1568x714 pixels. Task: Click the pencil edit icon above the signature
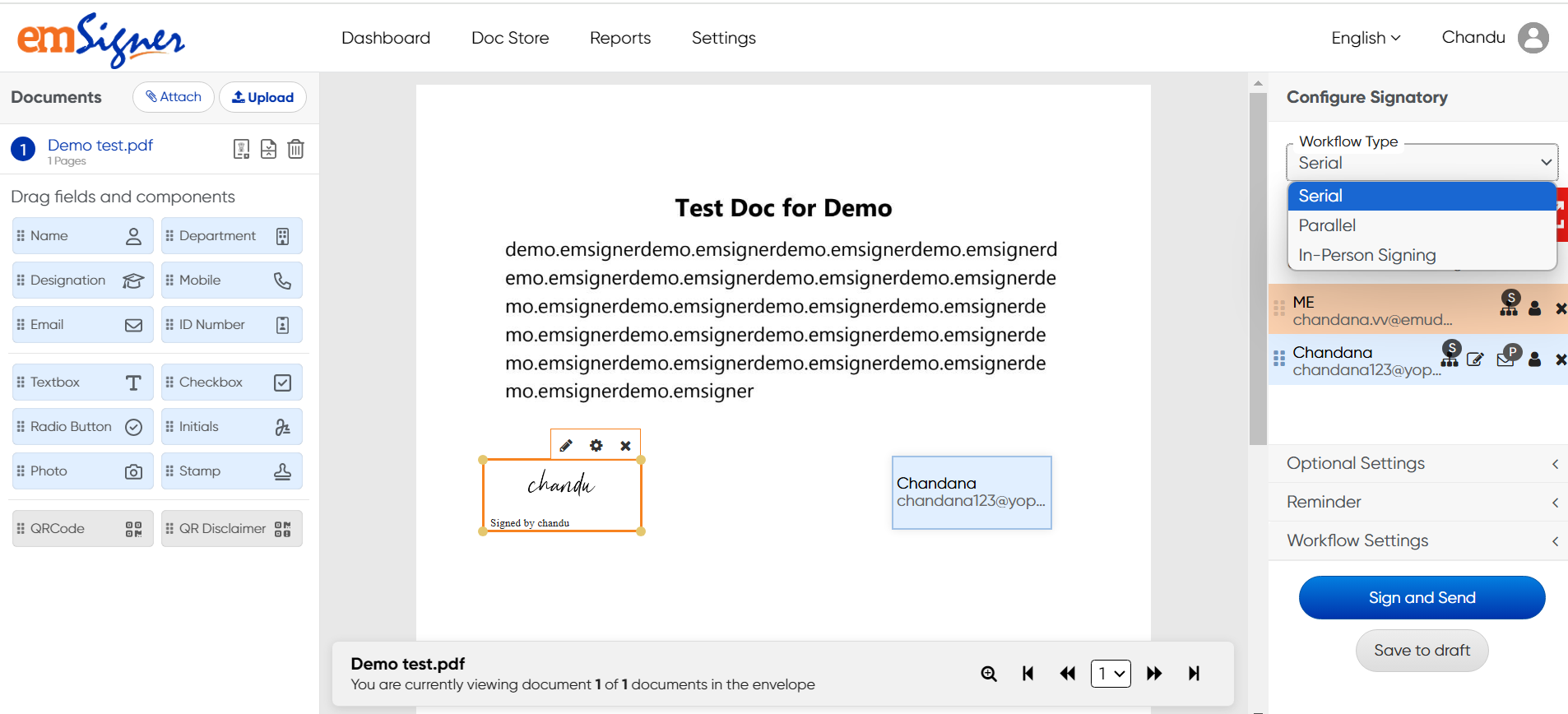pyautogui.click(x=566, y=446)
